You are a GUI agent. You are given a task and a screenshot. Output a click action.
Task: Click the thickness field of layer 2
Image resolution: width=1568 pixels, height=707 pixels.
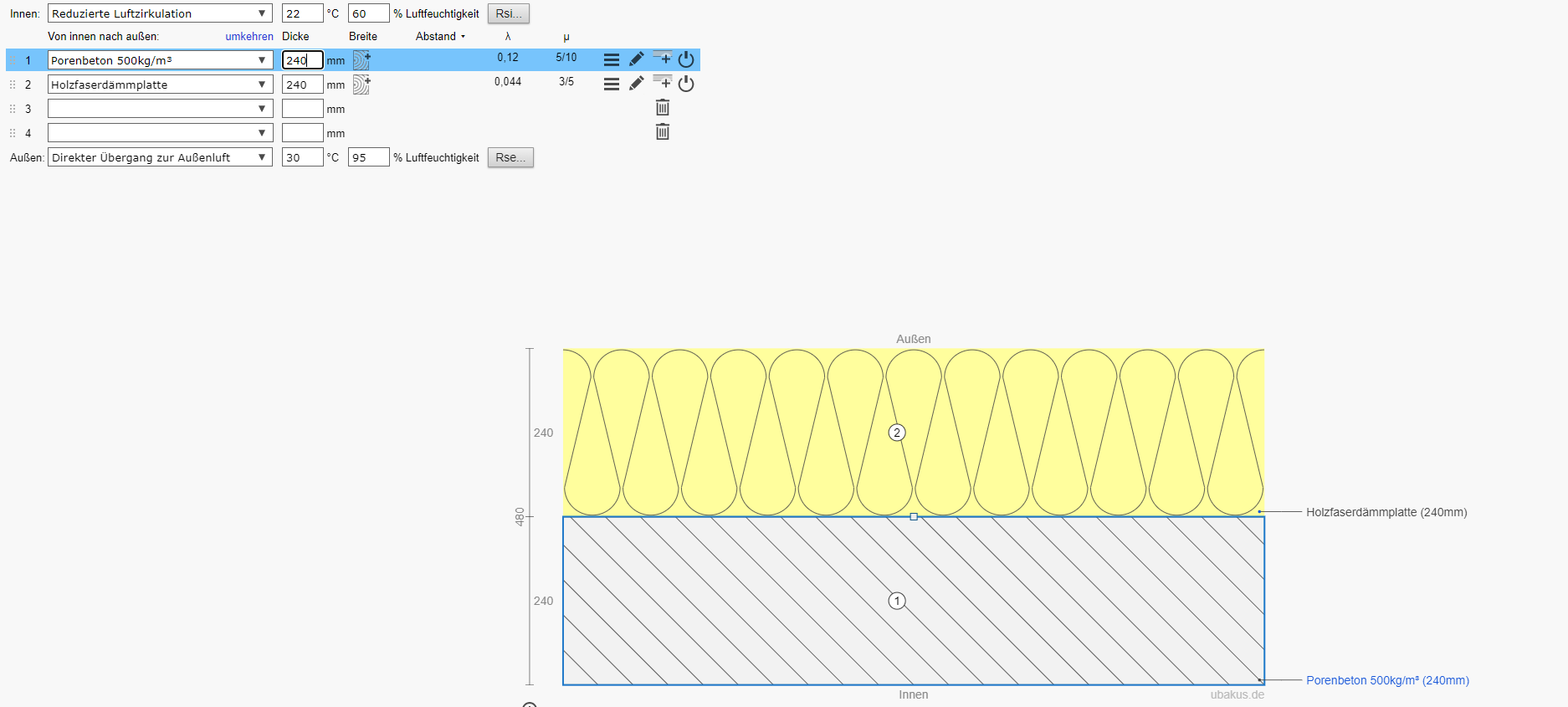pyautogui.click(x=302, y=85)
